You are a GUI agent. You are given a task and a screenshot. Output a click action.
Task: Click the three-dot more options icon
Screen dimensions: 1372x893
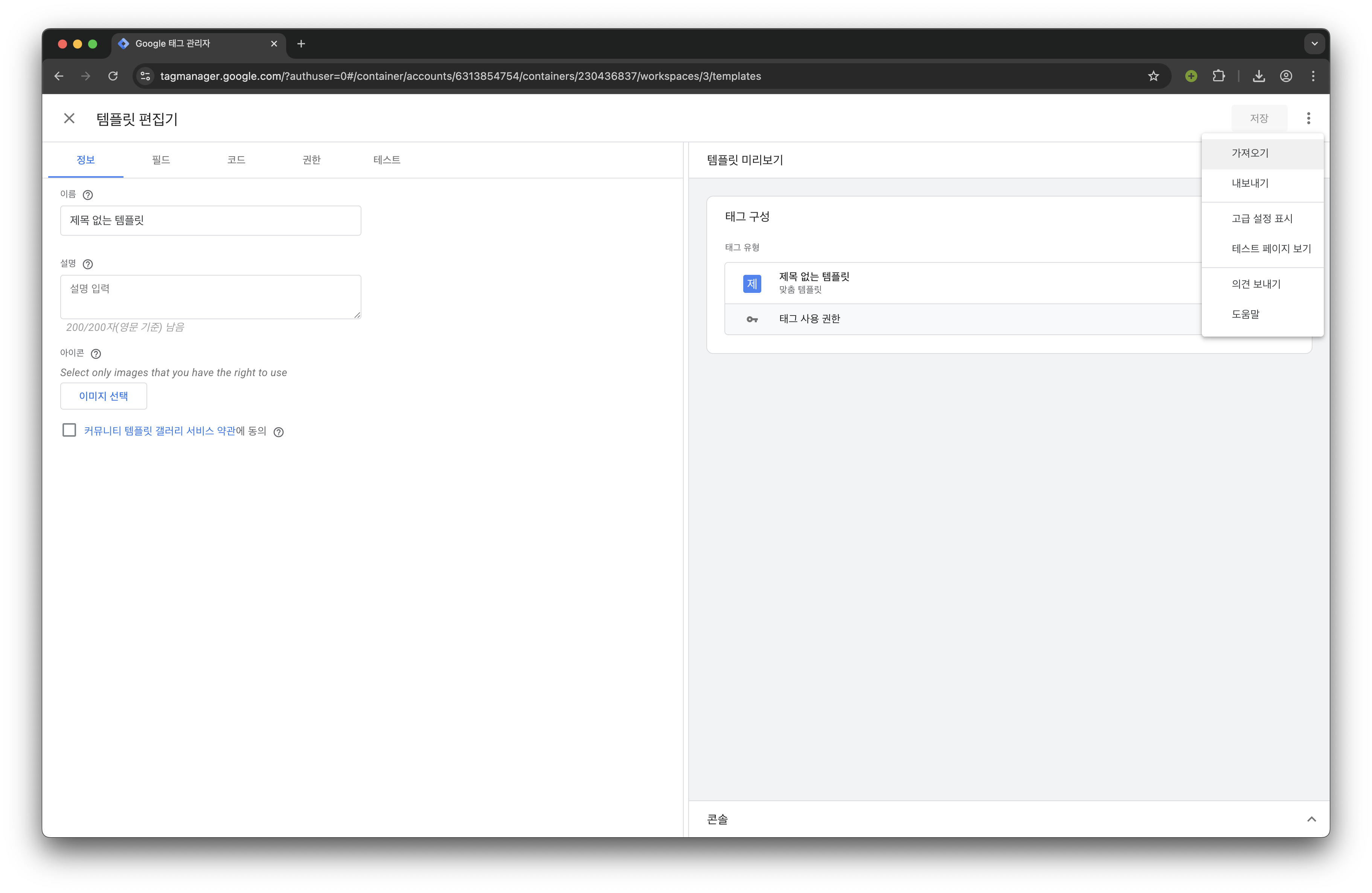[1308, 118]
